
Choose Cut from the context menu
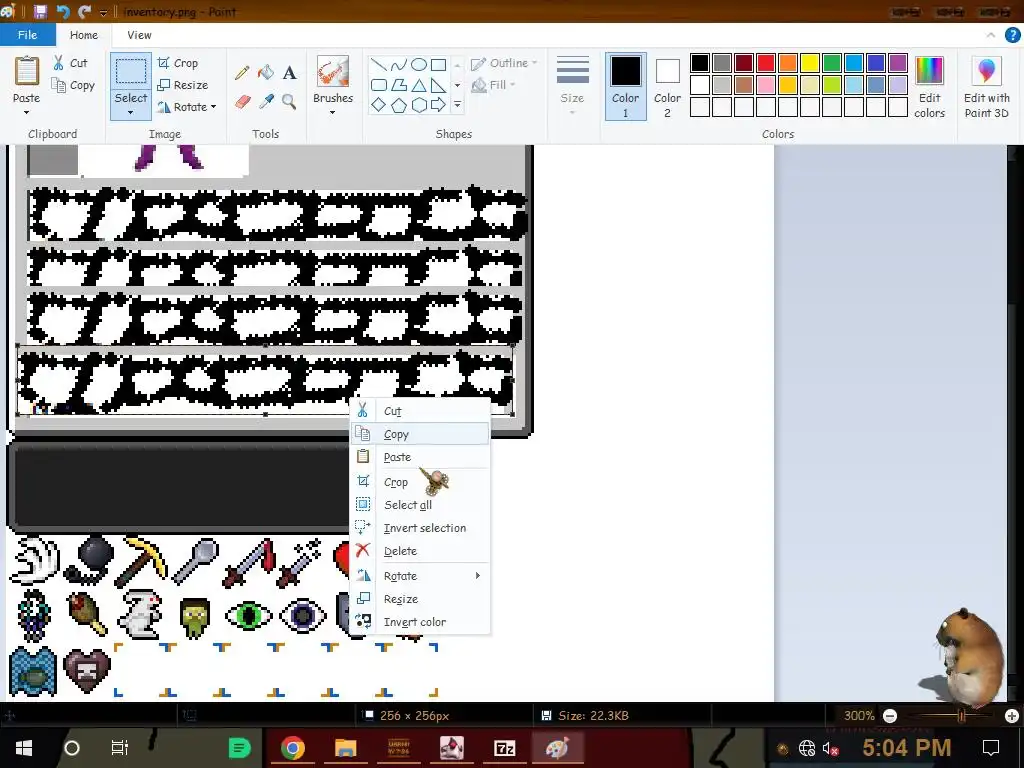(420, 411)
